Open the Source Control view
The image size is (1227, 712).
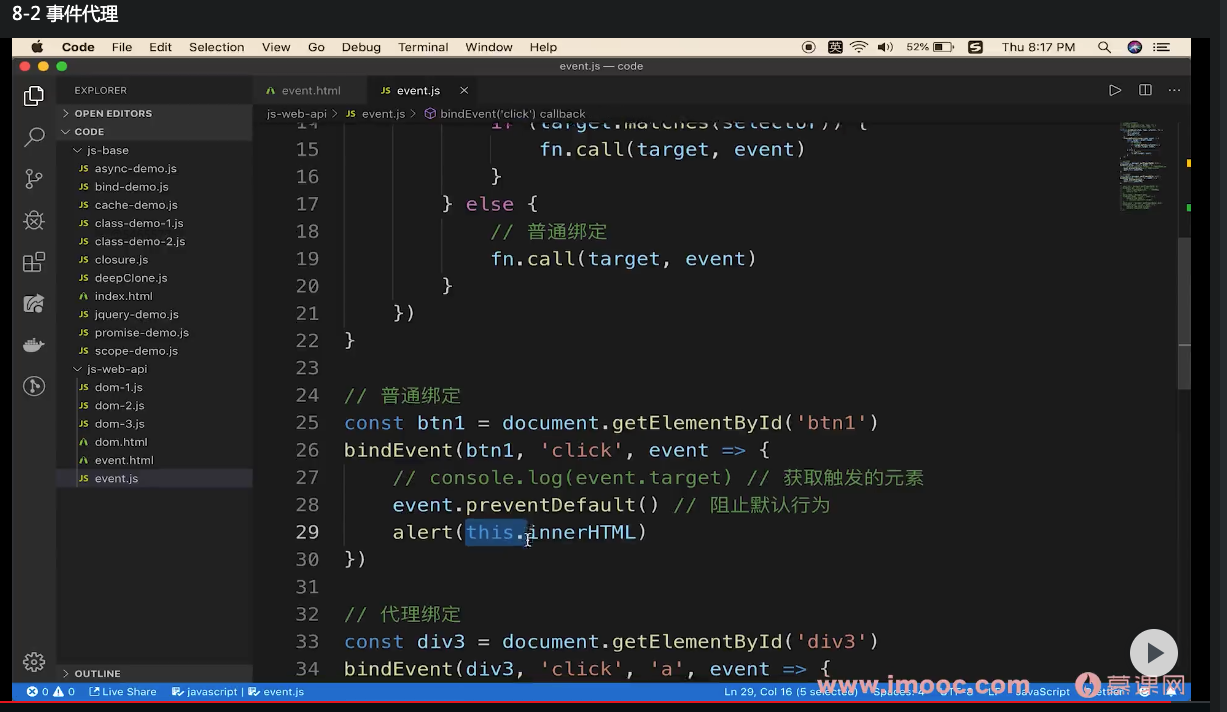click(34, 179)
